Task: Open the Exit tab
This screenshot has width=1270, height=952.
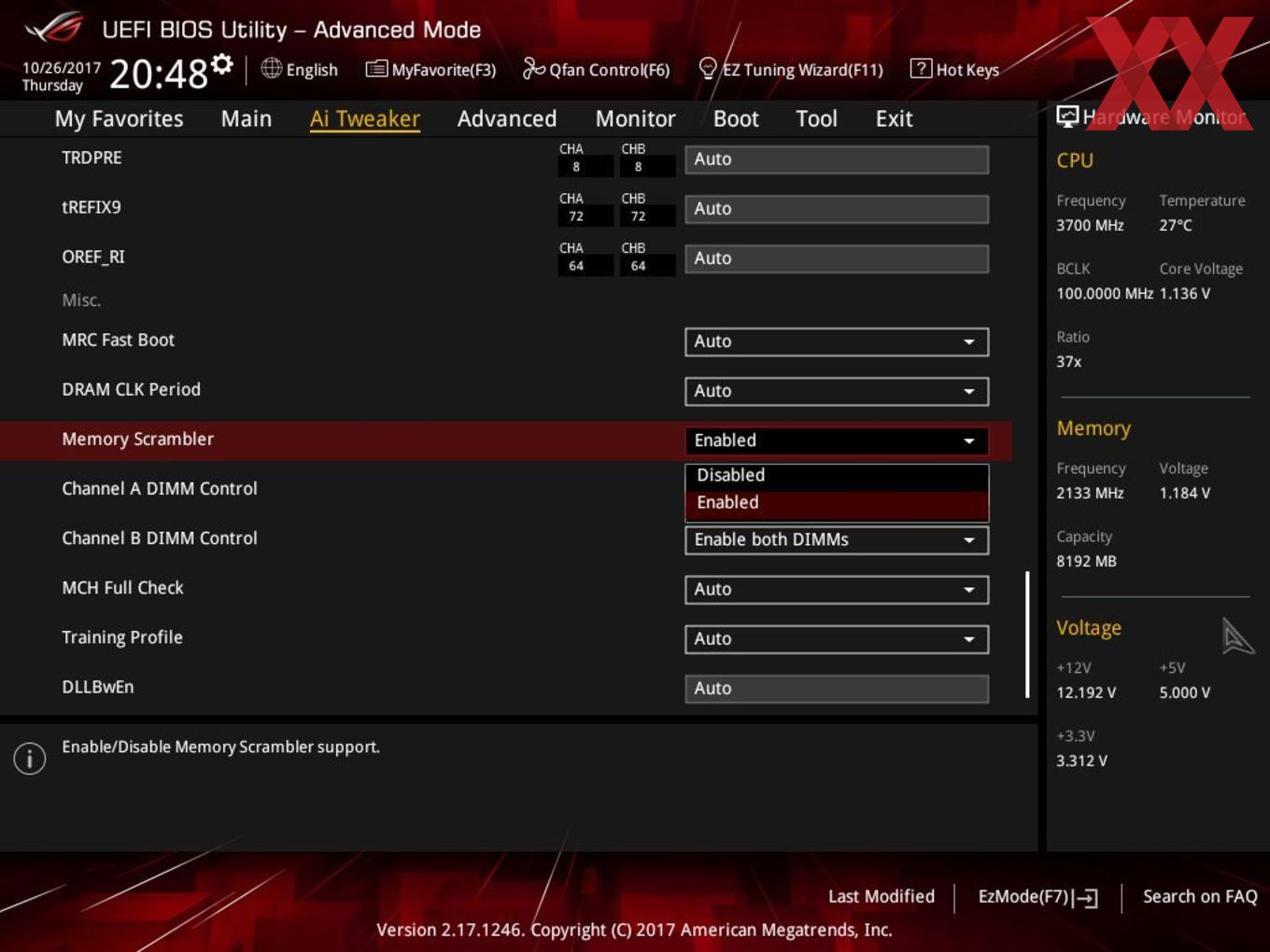Action: tap(894, 119)
